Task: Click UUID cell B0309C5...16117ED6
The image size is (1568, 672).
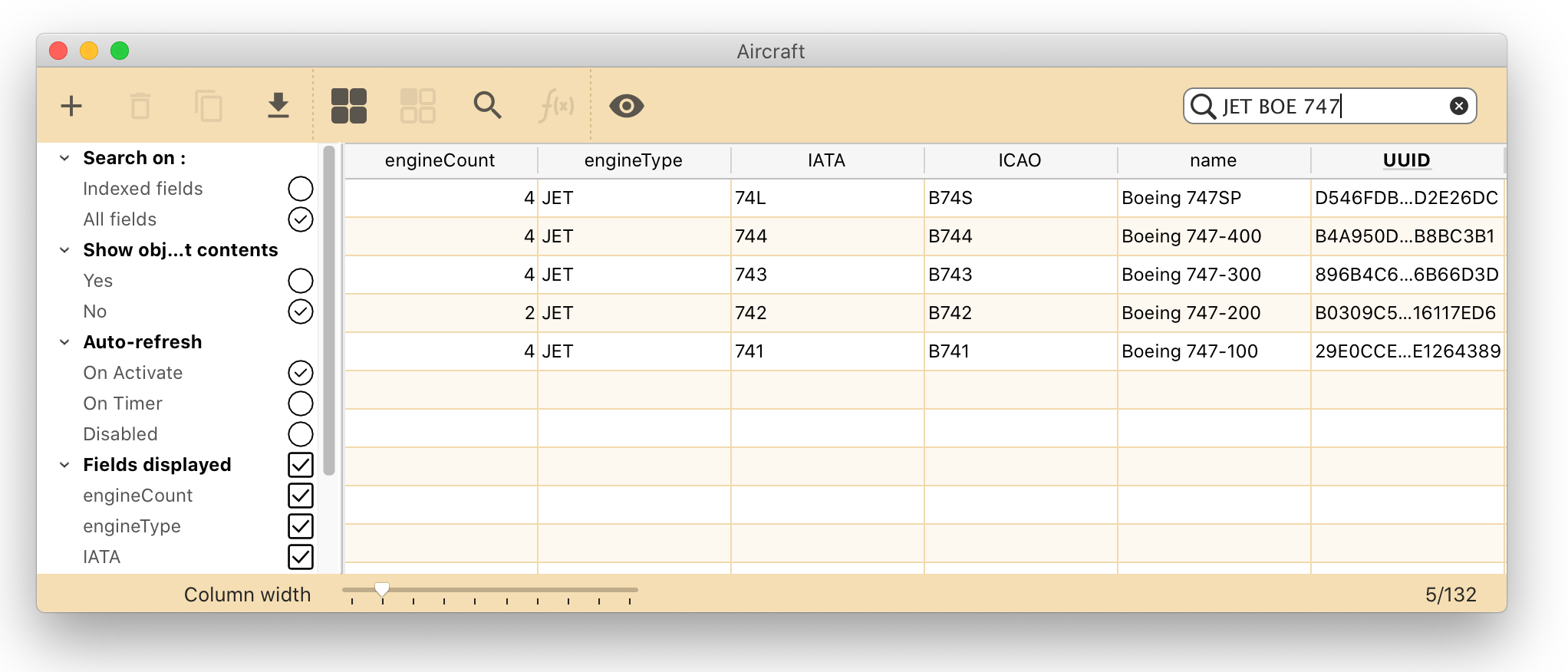Action: (1407, 313)
